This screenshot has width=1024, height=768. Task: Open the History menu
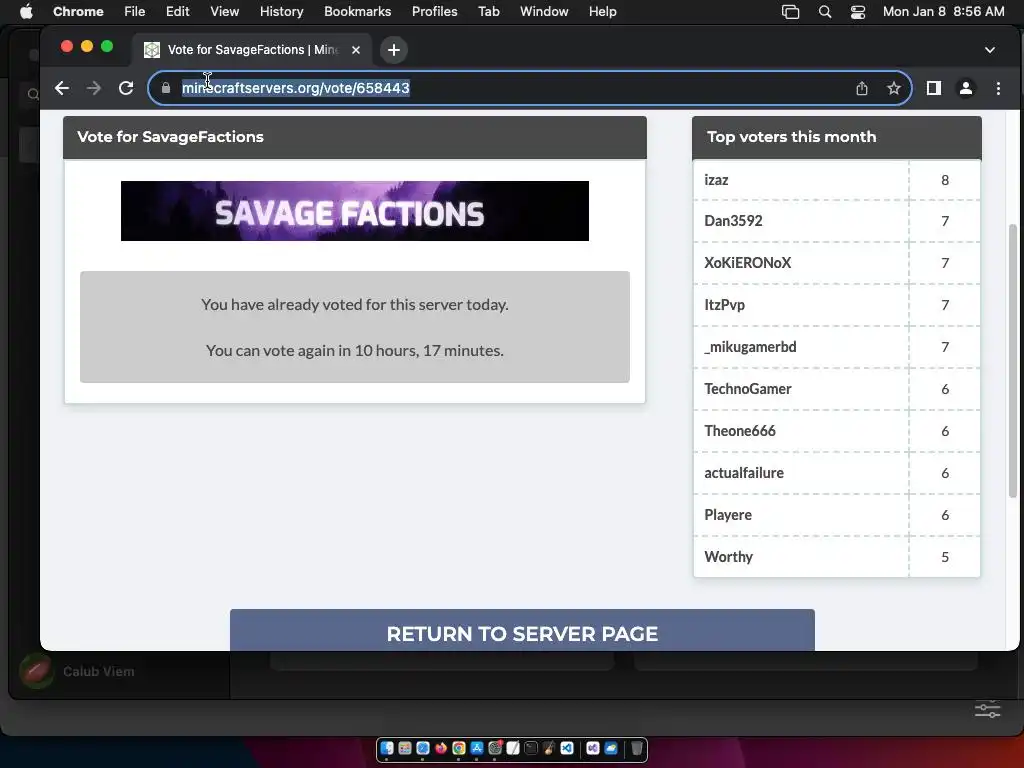tap(281, 12)
